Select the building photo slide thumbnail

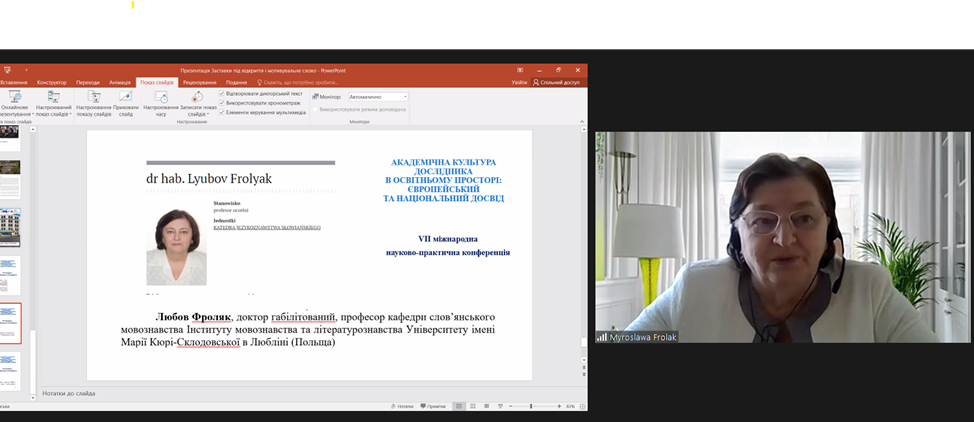tap(10, 227)
